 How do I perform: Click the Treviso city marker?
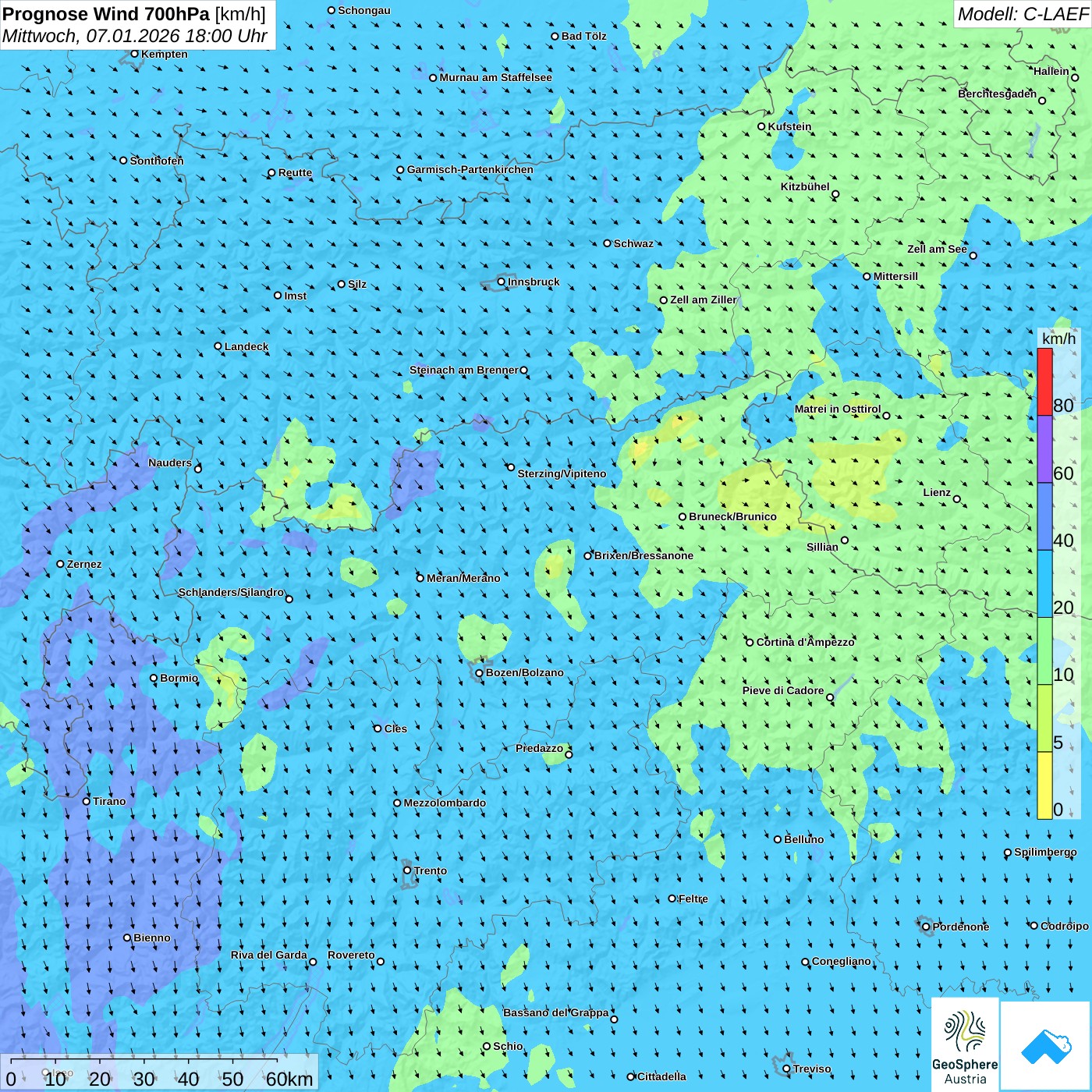pos(786,1069)
